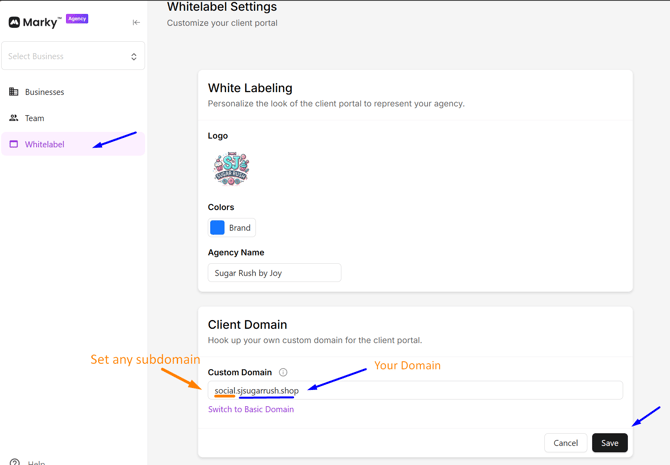
Task: Focus the Agency Name text field
Action: click(274, 273)
